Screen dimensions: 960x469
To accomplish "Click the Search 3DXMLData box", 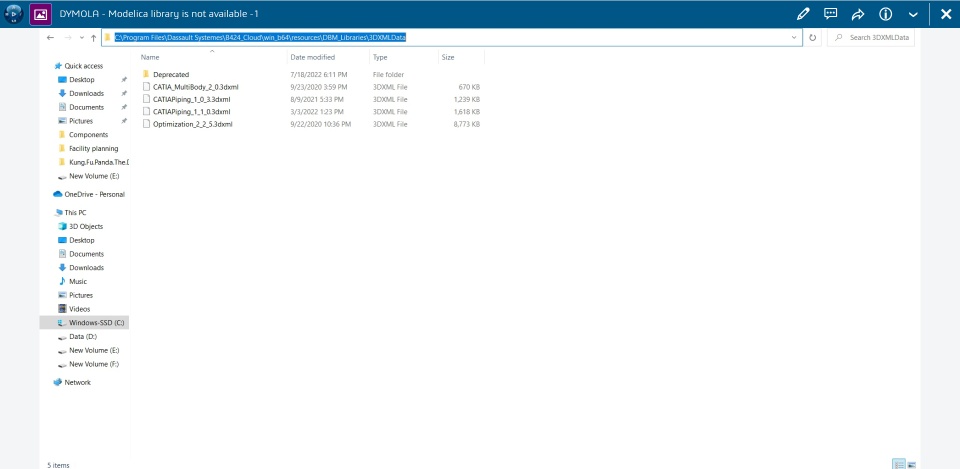I will [x=871, y=37].
